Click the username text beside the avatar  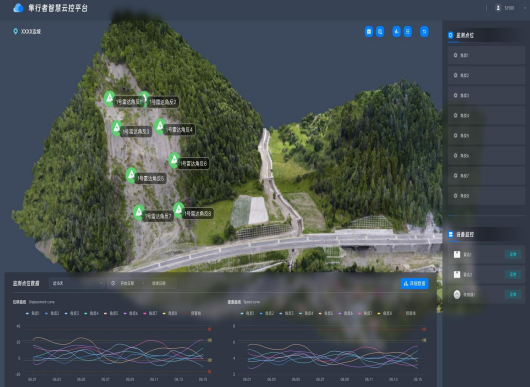click(509, 8)
